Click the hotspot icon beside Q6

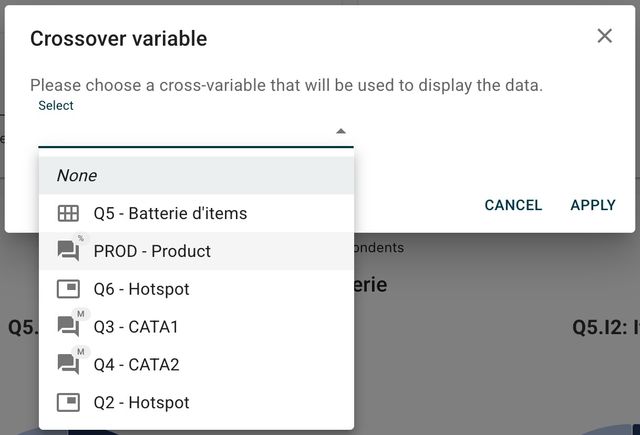[x=68, y=289]
